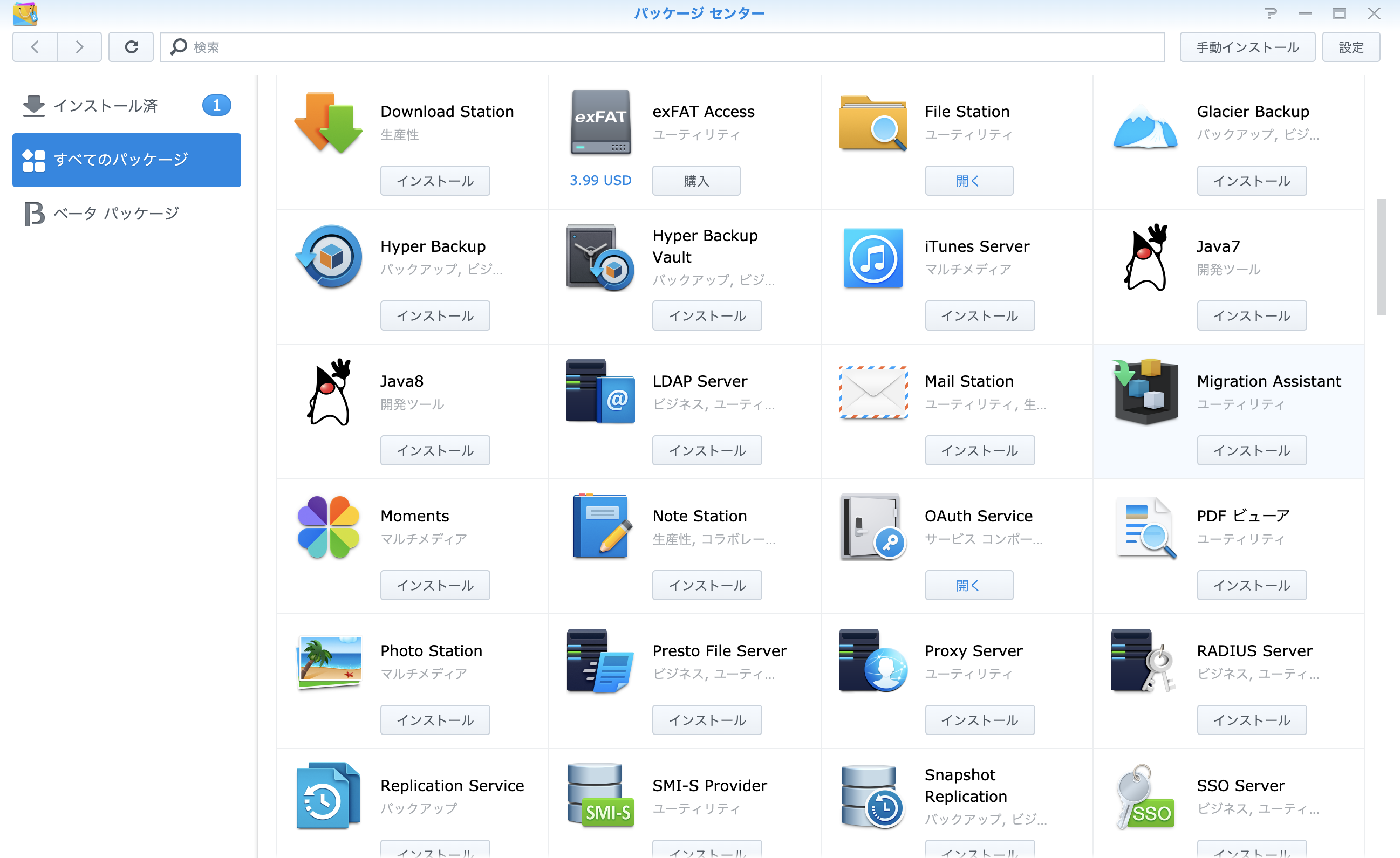
Task: Install LDAP Server
Action: coord(707,450)
